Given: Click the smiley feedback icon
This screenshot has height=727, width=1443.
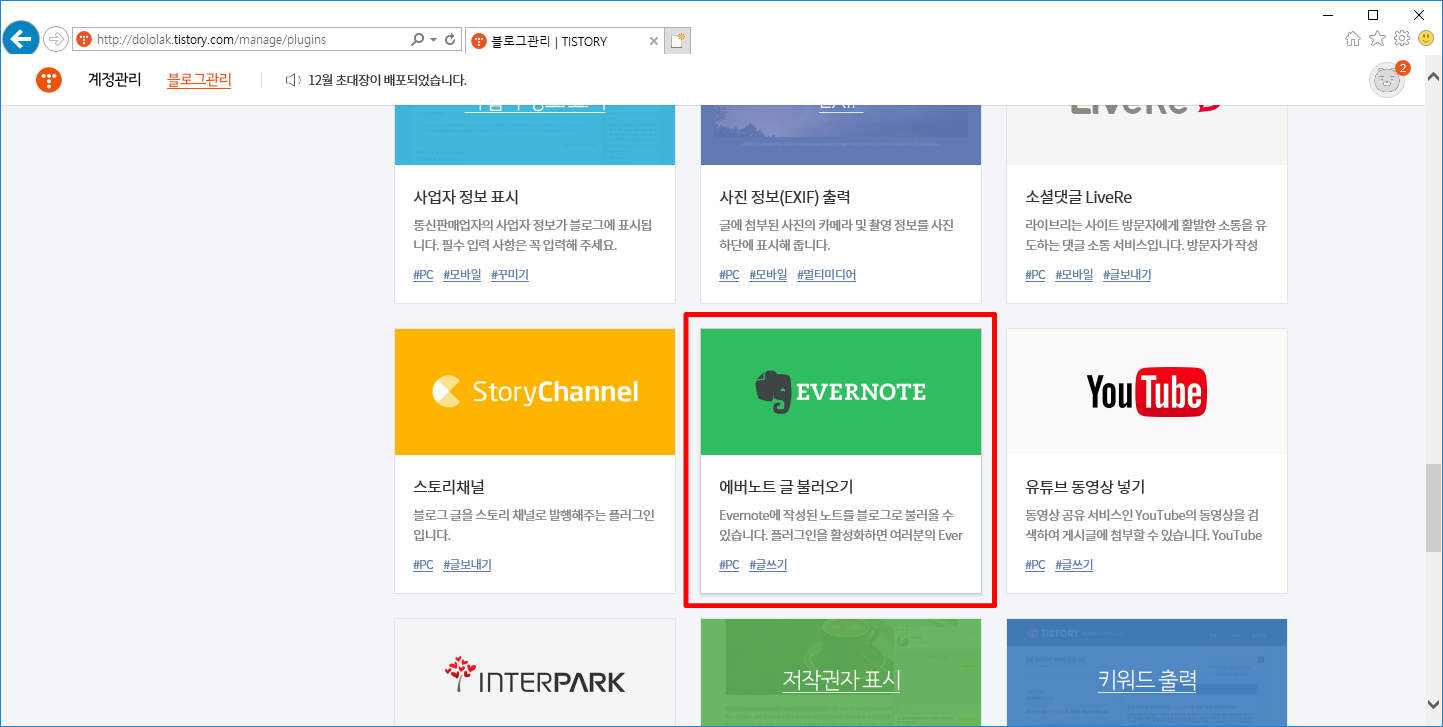Looking at the screenshot, I should tap(1426, 39).
